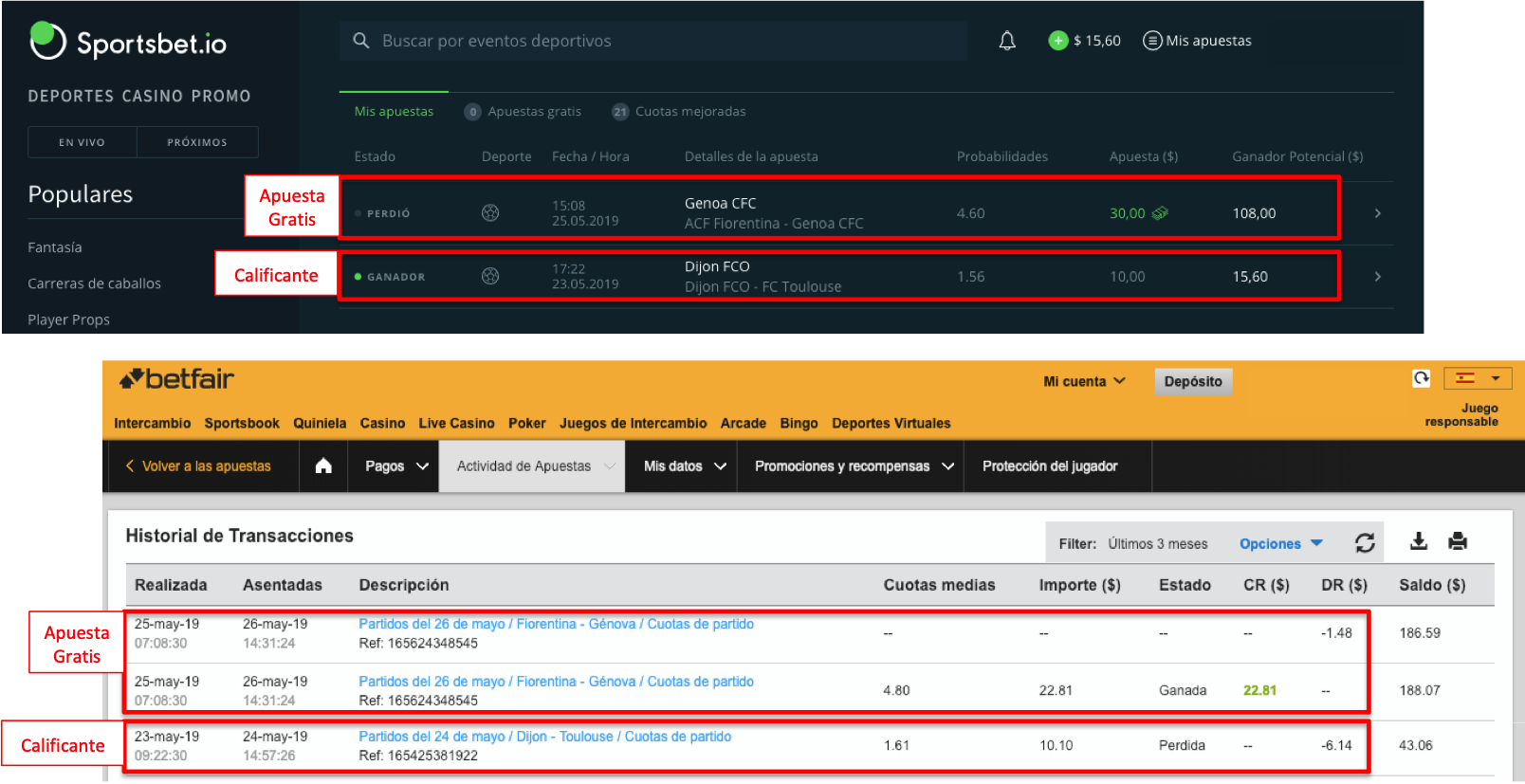Select the PRÓXIMOS button
The width and height of the screenshot is (1525, 784).
coord(197,142)
